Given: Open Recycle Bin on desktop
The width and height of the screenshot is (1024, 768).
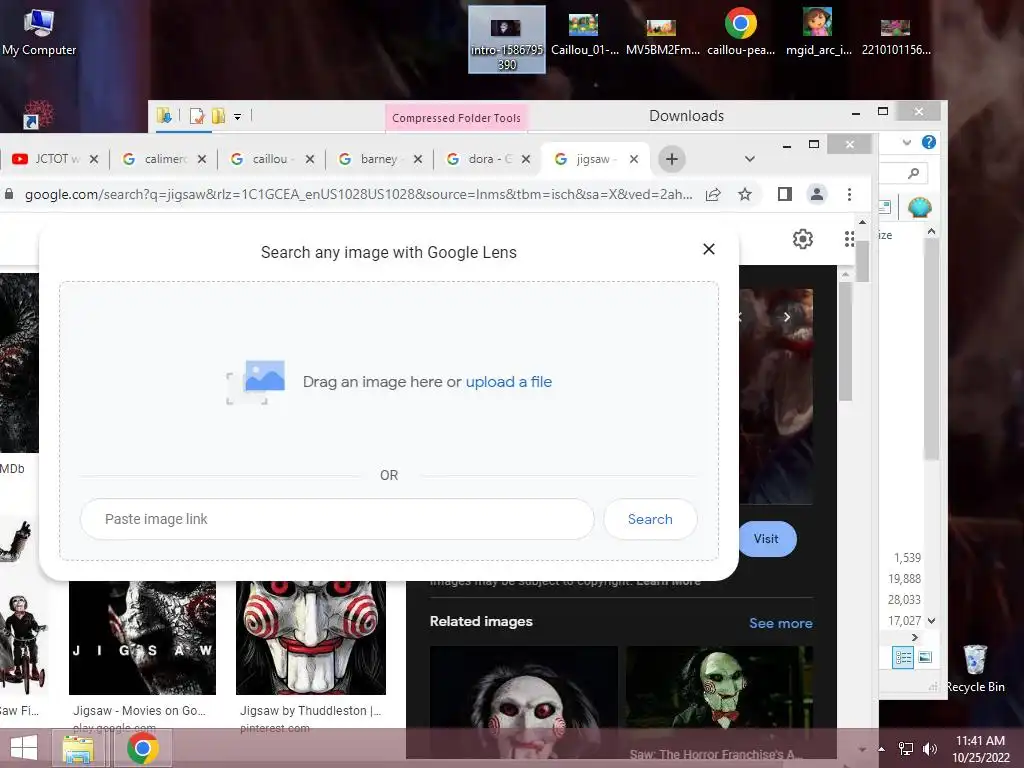Looking at the screenshot, I should pyautogui.click(x=975, y=669).
